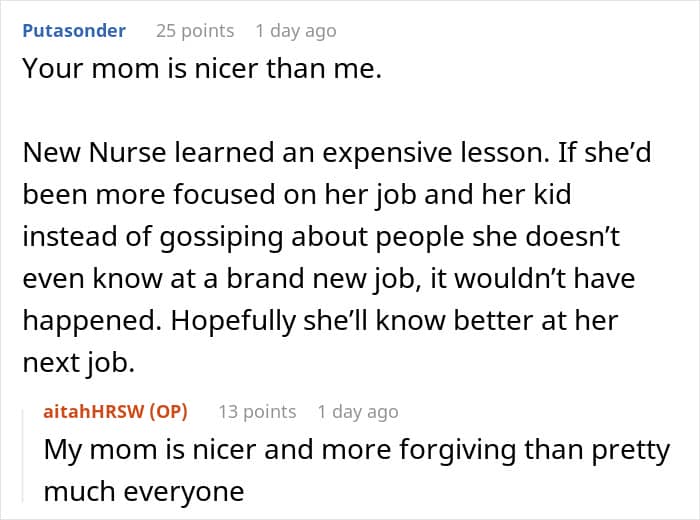This screenshot has height=520, width=700.
Task: Click the line 'been more focused on her job'
Action: pyautogui.click(x=297, y=195)
